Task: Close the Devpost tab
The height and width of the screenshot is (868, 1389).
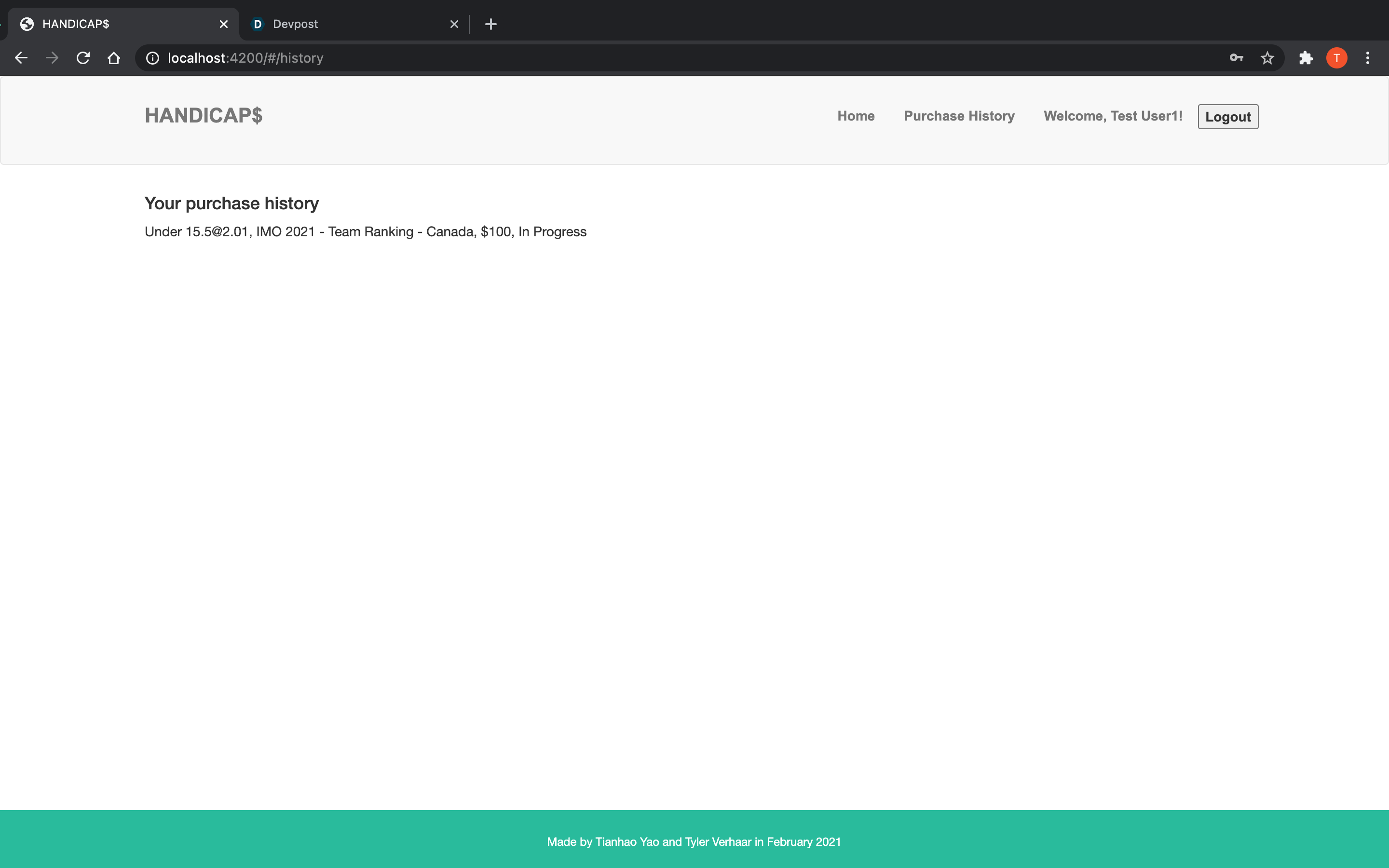Action: (454, 24)
